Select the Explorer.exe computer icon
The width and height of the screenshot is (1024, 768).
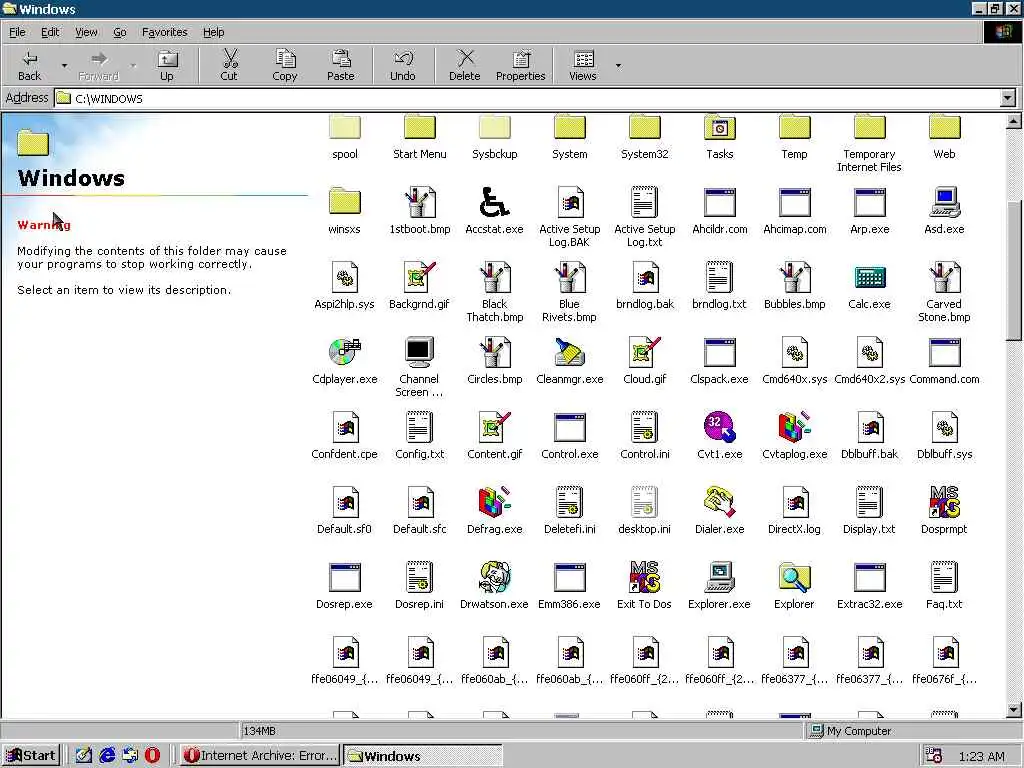(x=719, y=577)
